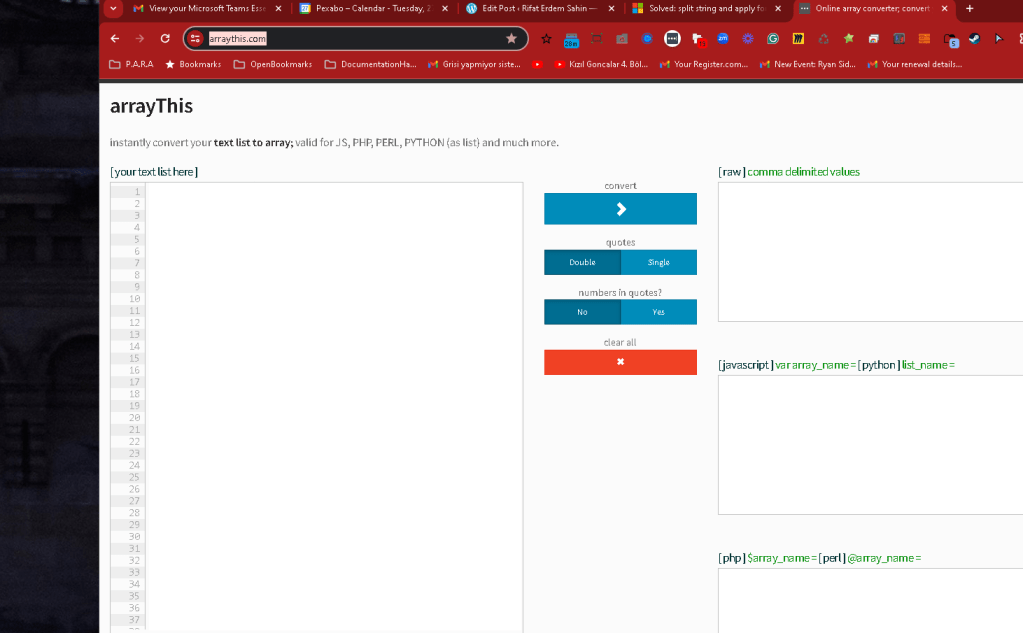Switch to Edit Post Rifat Erdem Sahin tab
This screenshot has width=1023, height=633.
coord(540,8)
